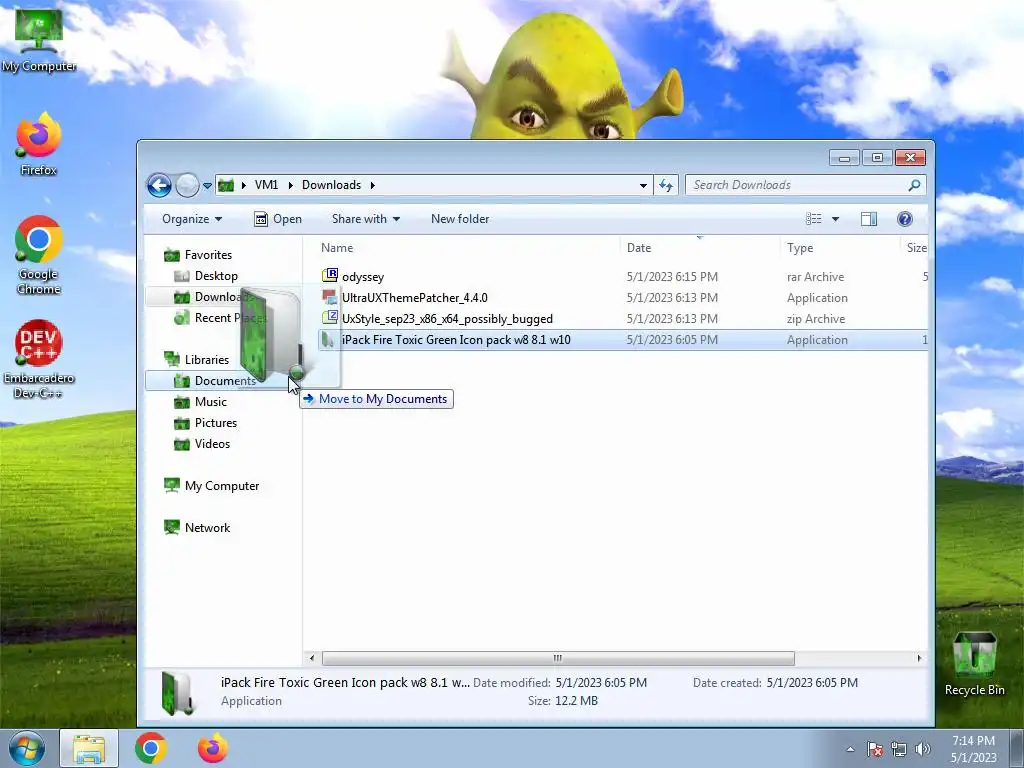The width and height of the screenshot is (1024, 768).
Task: Open the recent locations dropdown arrow
Action: click(x=207, y=186)
